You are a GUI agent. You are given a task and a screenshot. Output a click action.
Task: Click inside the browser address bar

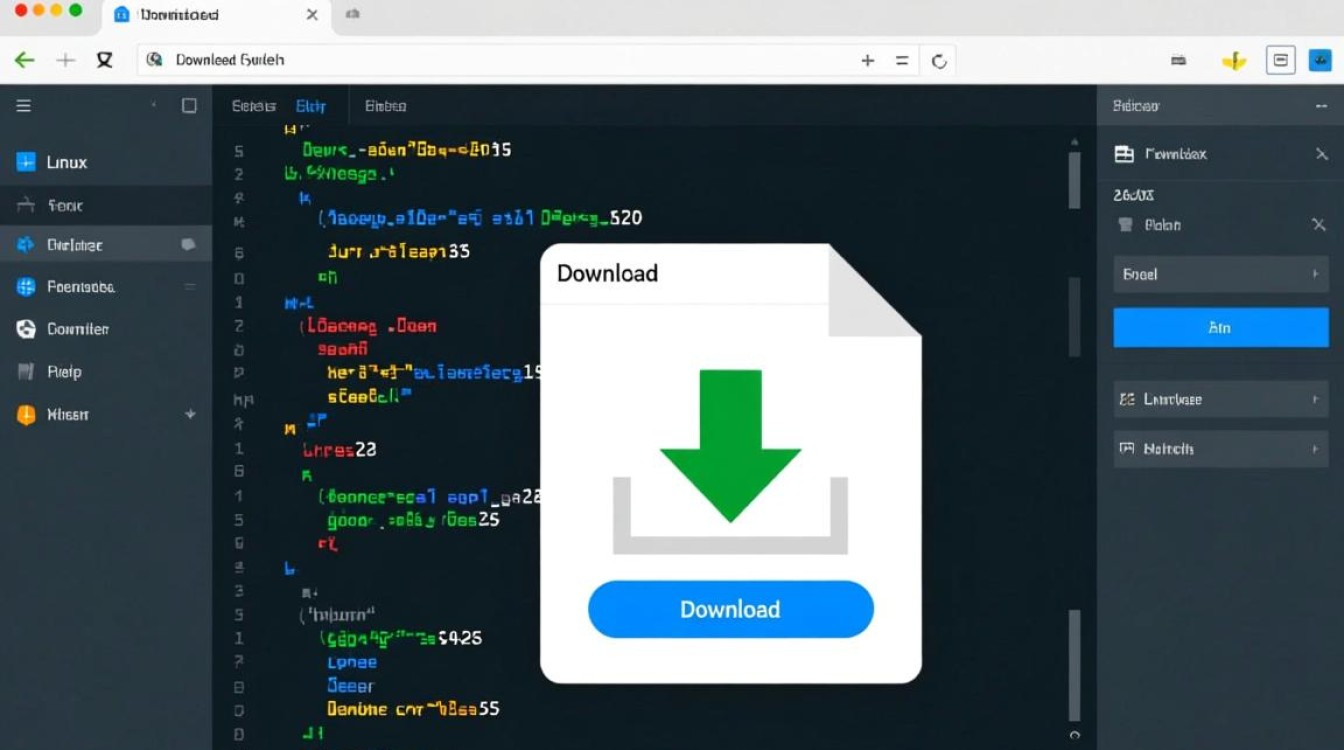[x=500, y=60]
